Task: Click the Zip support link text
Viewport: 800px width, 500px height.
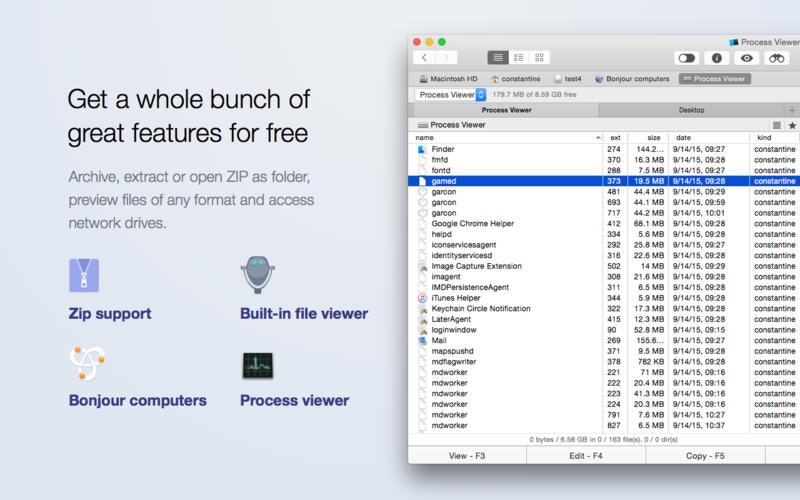Action: [x=110, y=313]
